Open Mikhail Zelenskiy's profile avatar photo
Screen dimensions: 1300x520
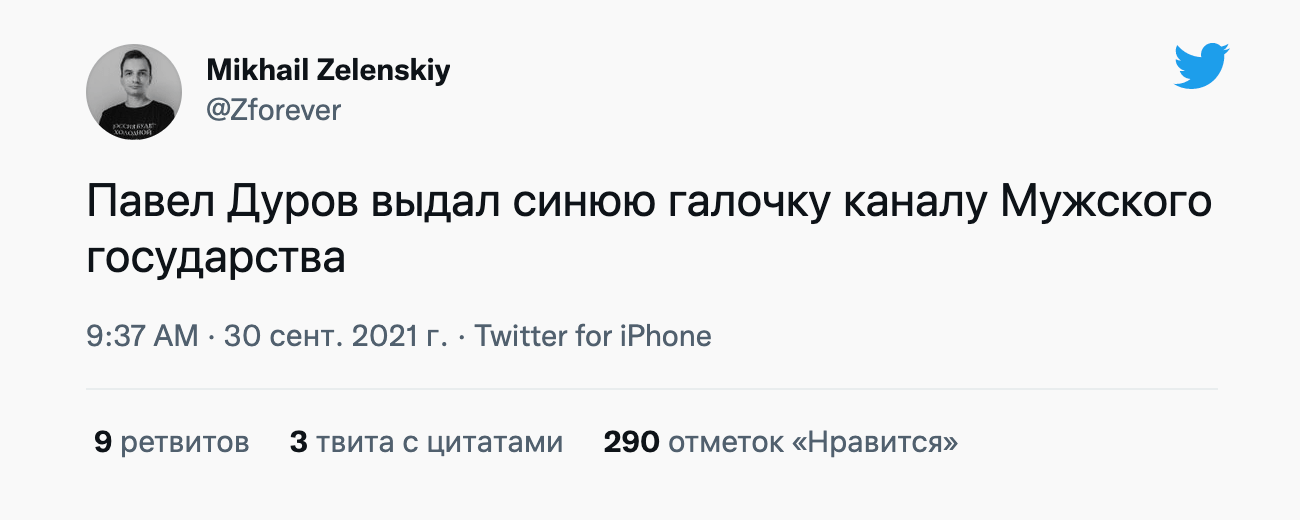point(134,92)
